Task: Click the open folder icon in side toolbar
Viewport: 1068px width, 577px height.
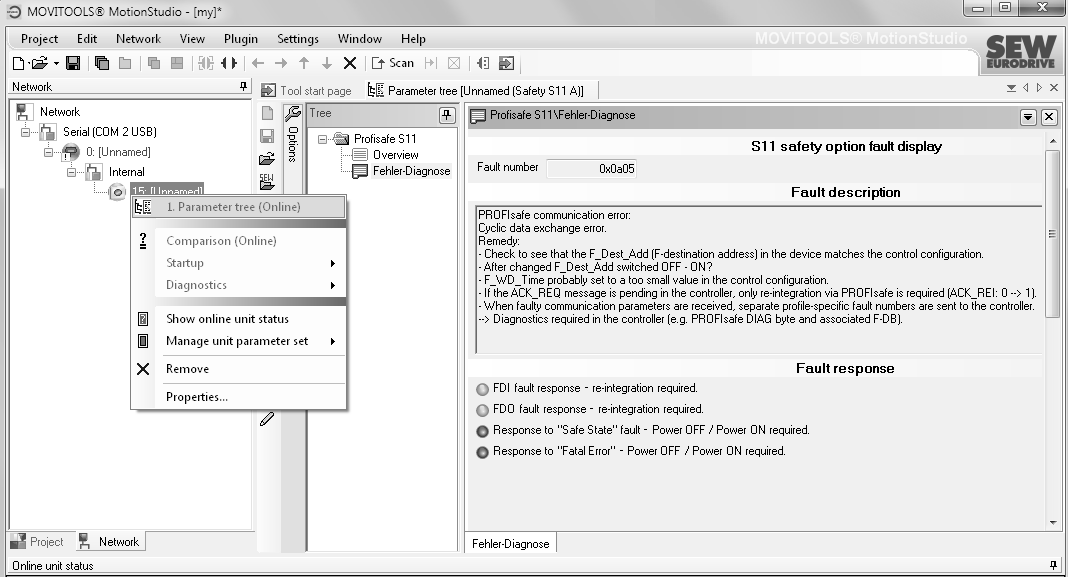Action: [268, 159]
